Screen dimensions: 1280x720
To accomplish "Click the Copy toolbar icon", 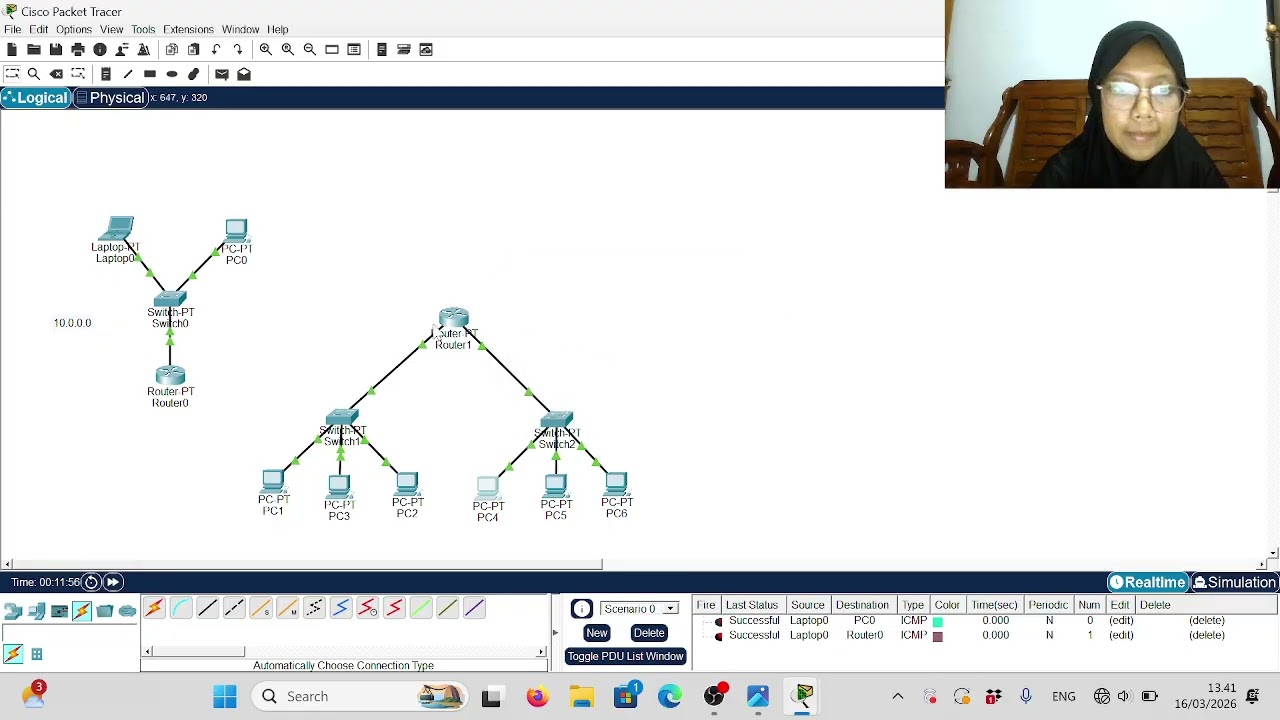I will [x=172, y=49].
